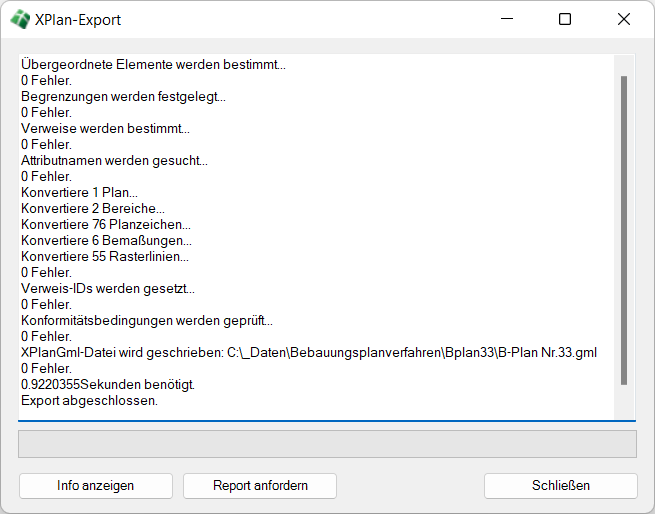655x514 pixels.
Task: Select the 'Konvertiere 2 Bereiche...' line
Action: 92,209
